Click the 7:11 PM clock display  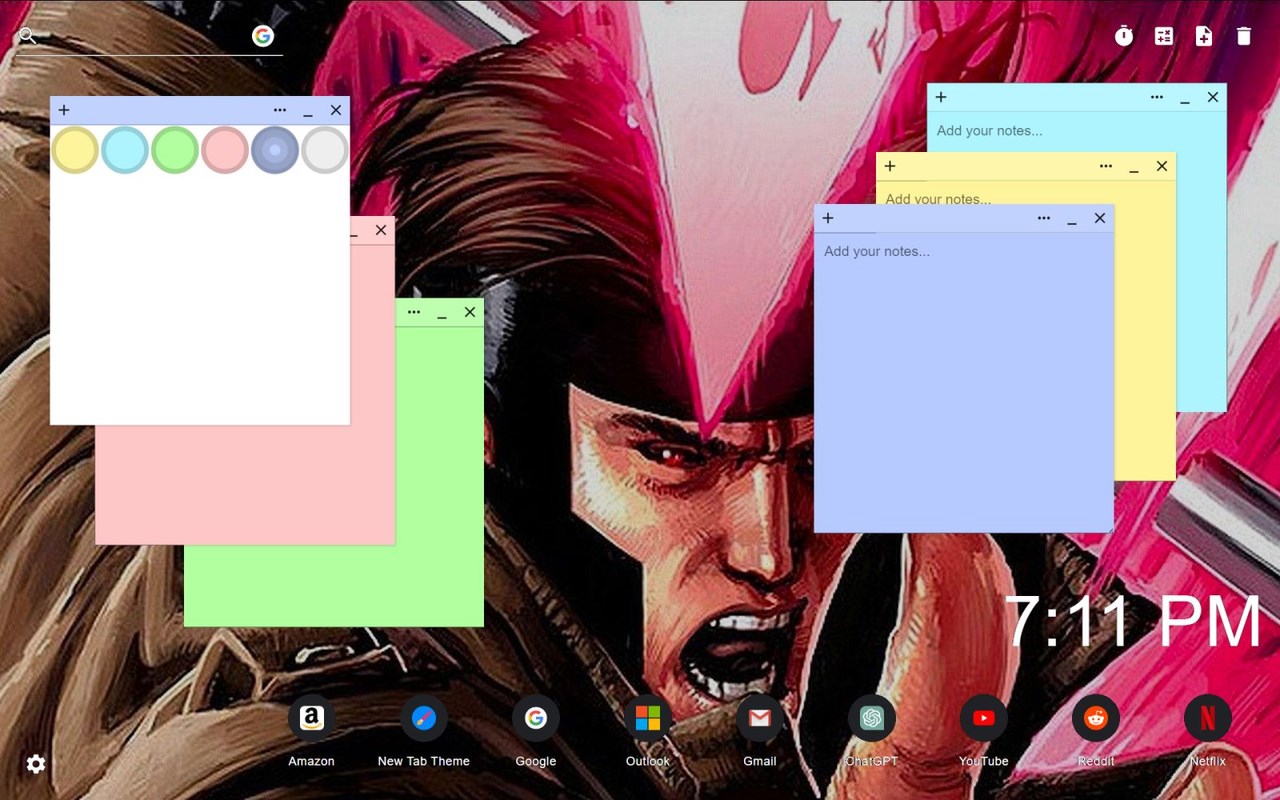pyautogui.click(x=1133, y=622)
